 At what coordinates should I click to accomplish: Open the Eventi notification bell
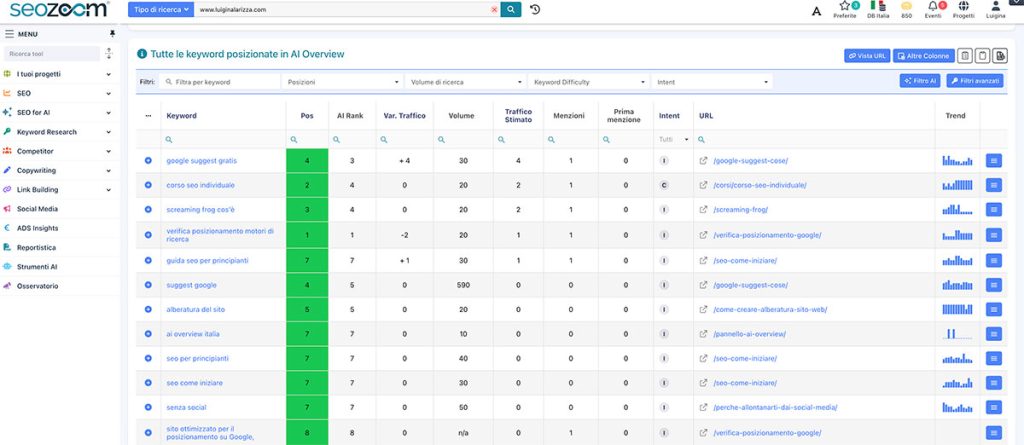click(933, 6)
